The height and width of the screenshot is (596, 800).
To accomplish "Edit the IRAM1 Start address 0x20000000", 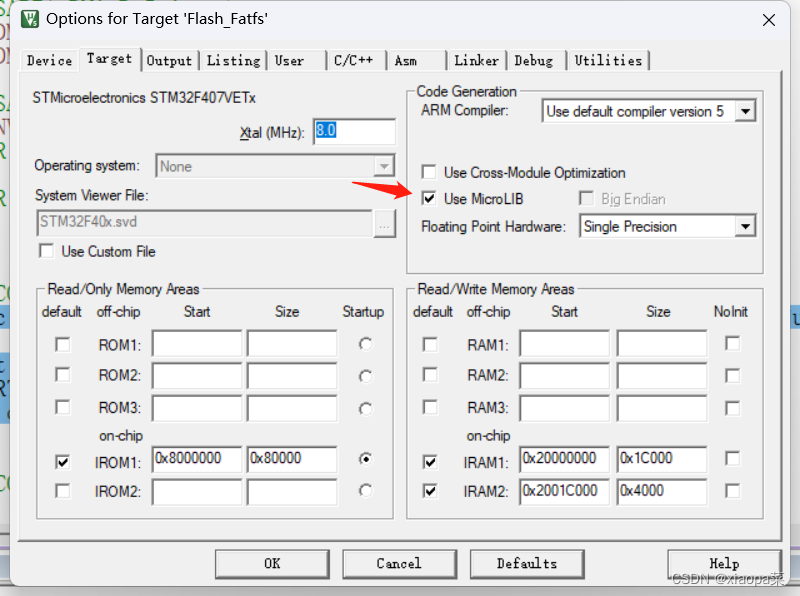I will tap(565, 459).
